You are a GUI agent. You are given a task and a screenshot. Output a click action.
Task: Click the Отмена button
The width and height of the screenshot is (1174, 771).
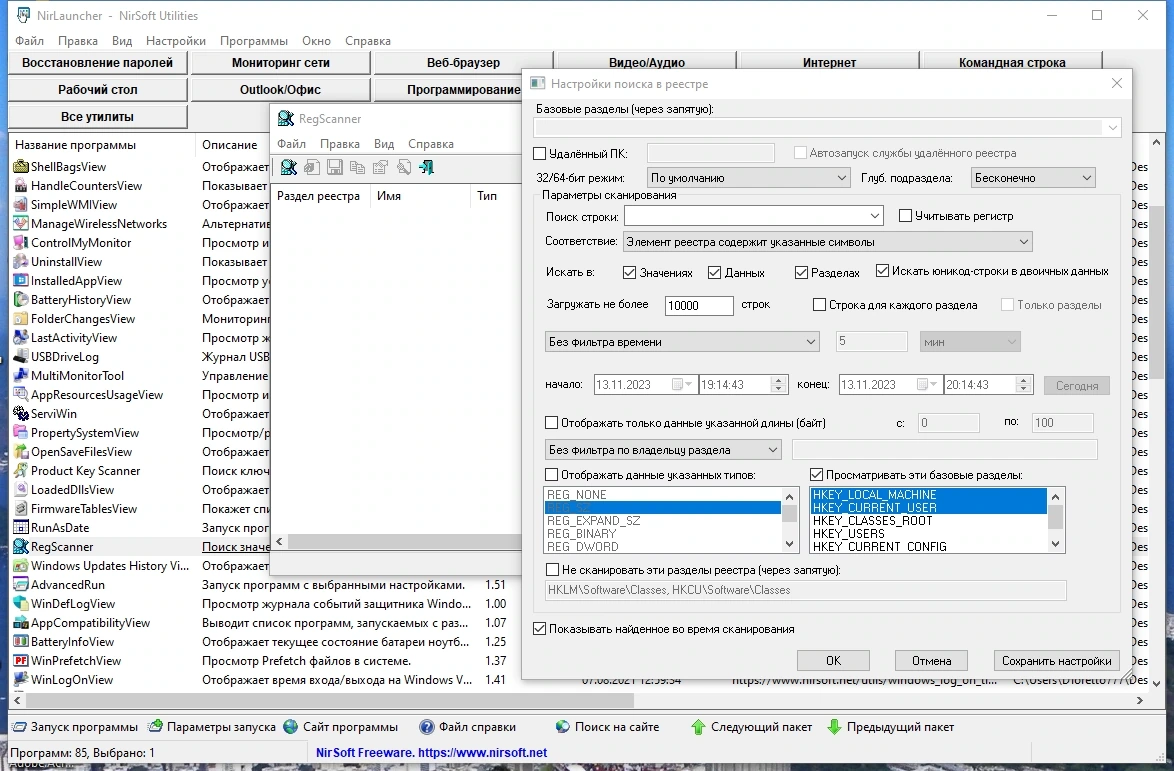tap(931, 661)
